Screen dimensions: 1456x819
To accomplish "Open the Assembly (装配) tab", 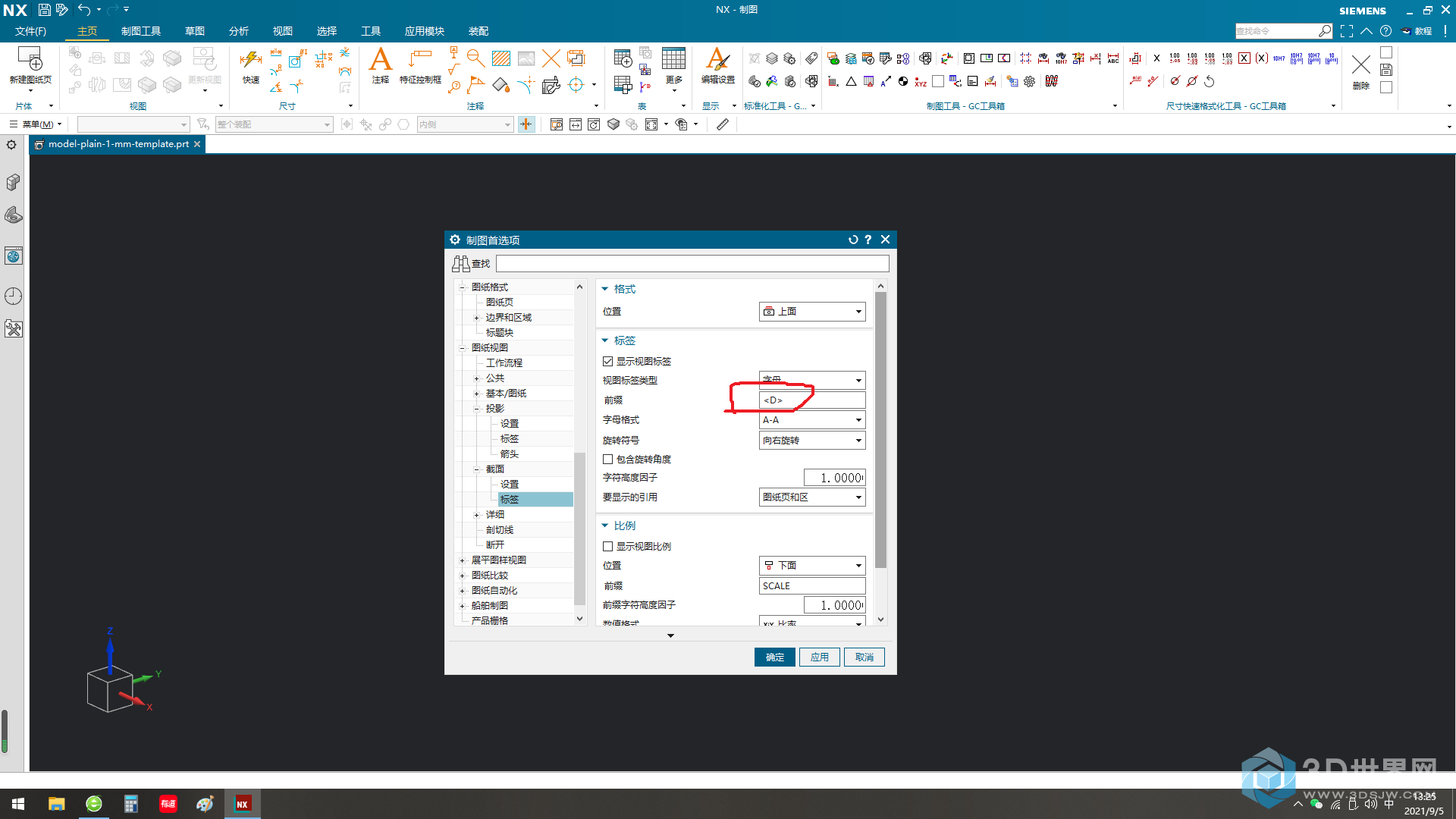I will tap(479, 31).
